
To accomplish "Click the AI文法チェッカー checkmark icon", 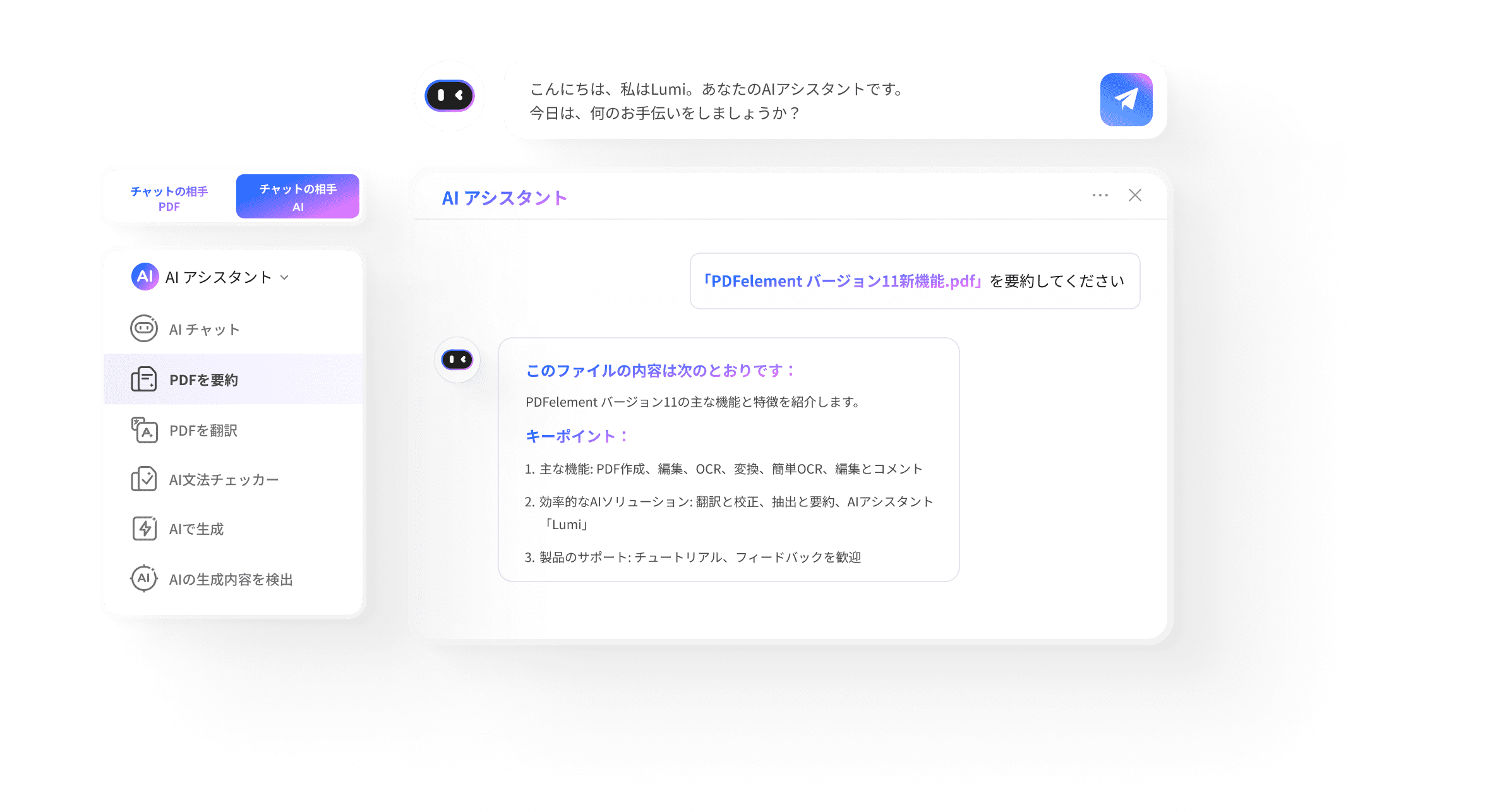I will click(x=144, y=479).
